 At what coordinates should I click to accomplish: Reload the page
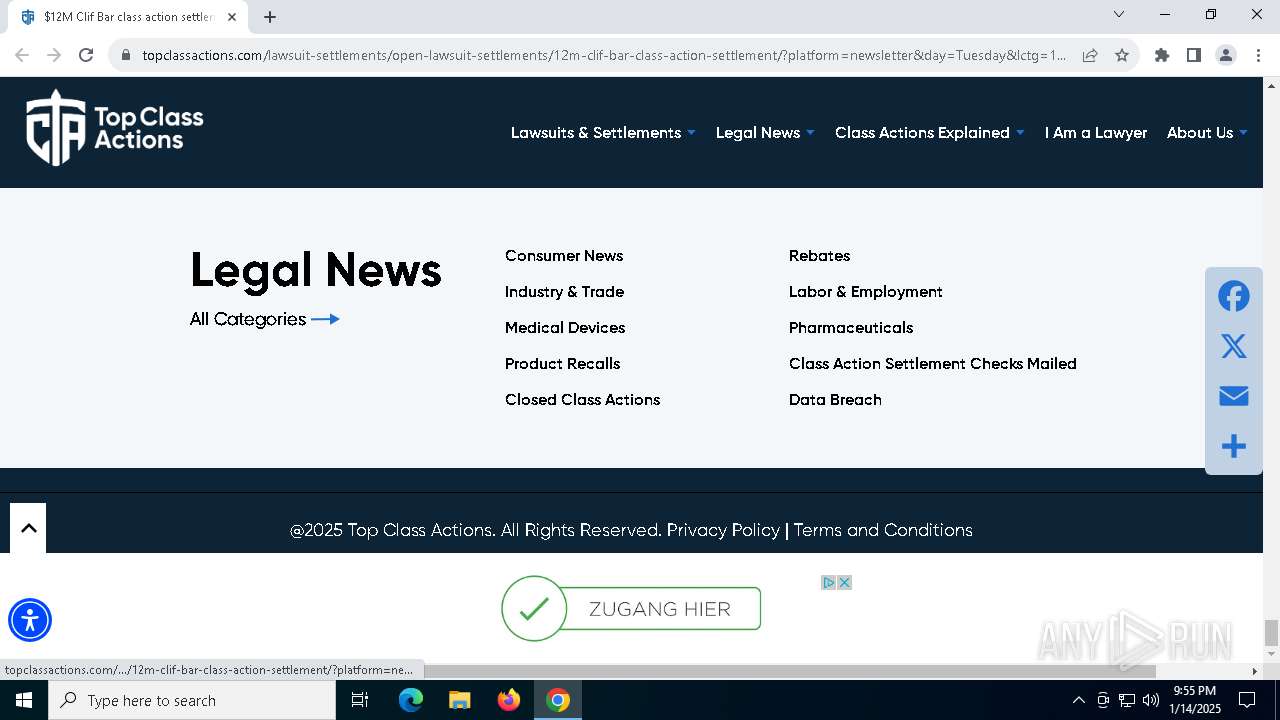click(86, 55)
